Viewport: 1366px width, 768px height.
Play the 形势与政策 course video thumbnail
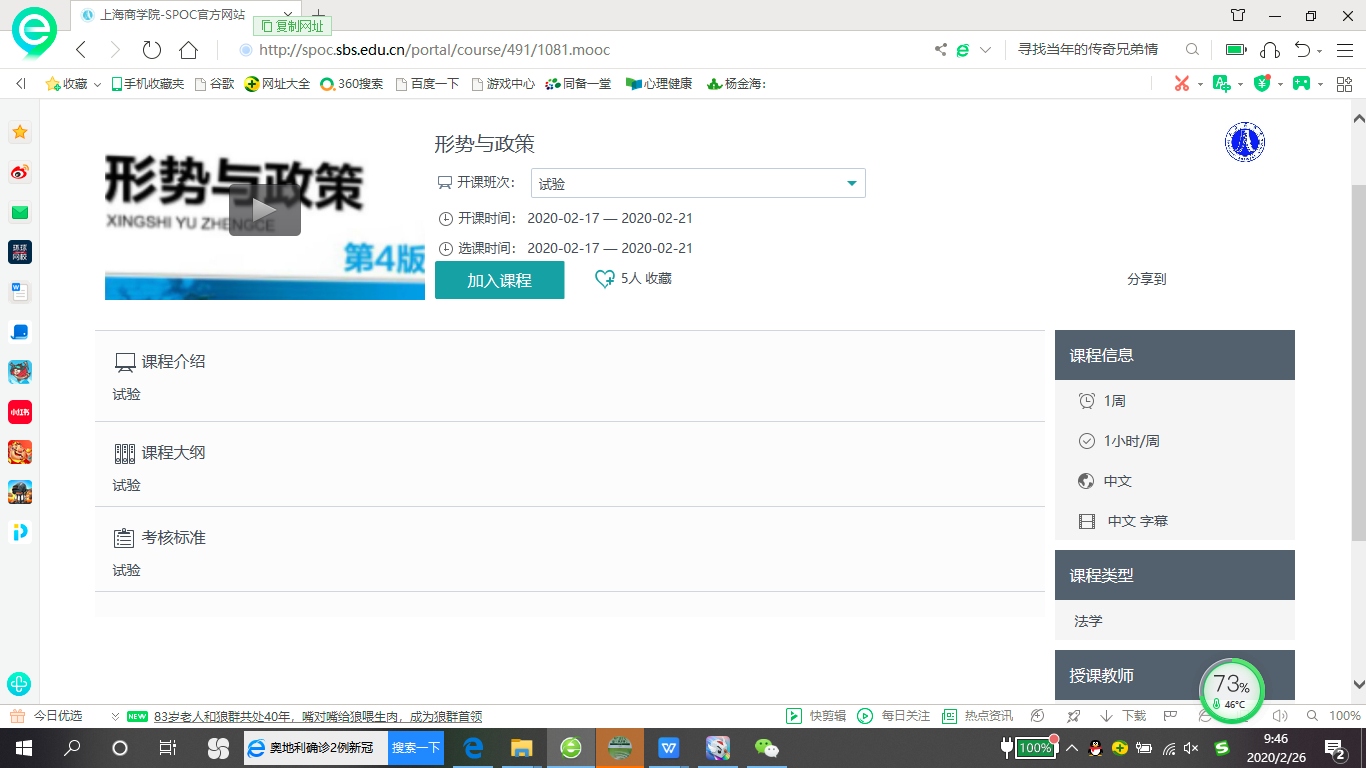(x=264, y=210)
